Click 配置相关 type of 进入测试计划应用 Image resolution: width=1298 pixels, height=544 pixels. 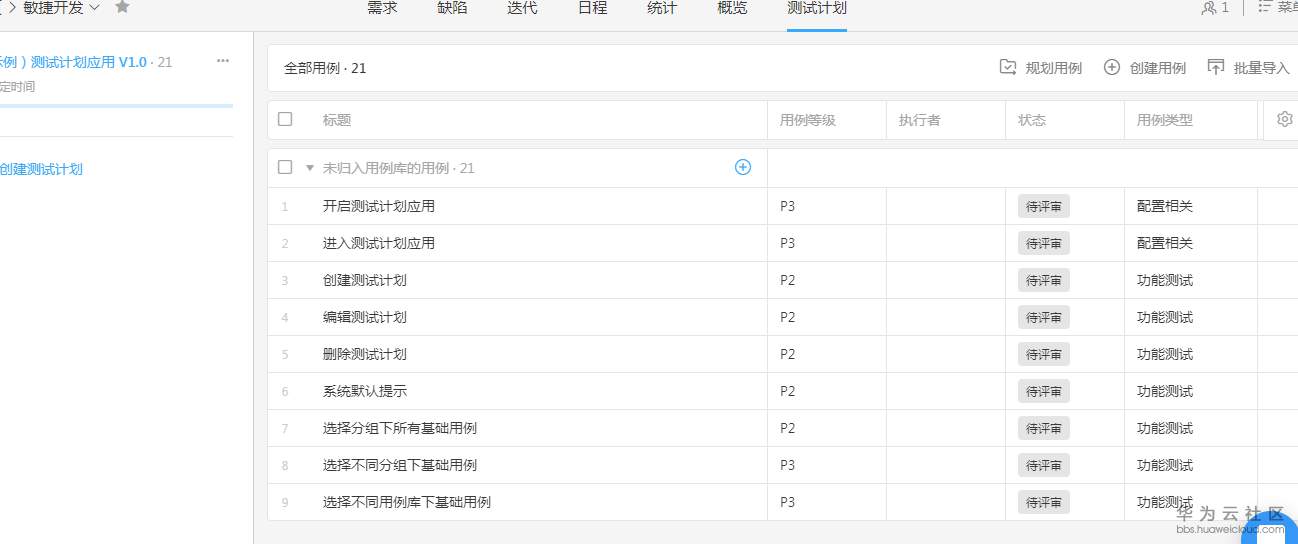(x=1165, y=244)
